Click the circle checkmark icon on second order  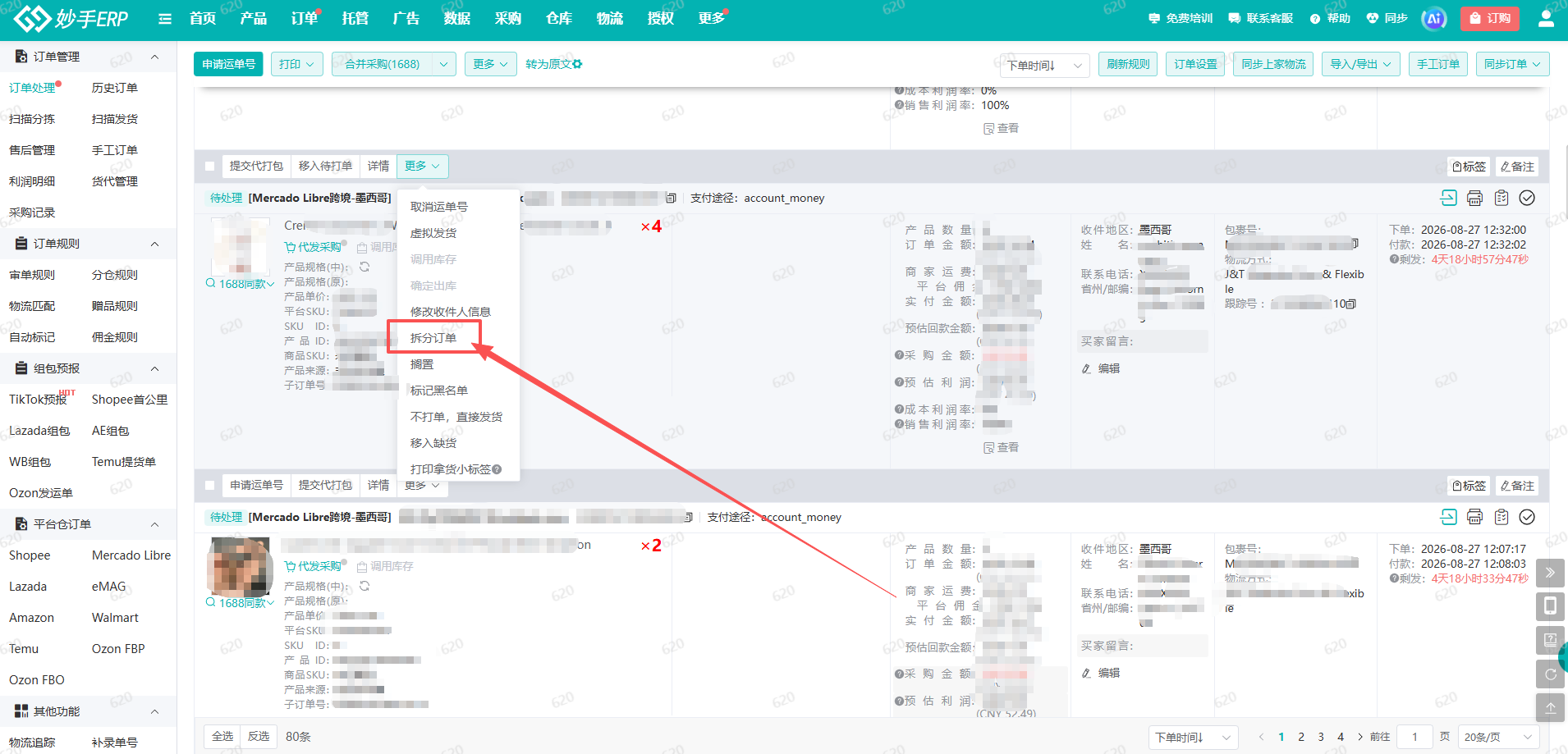[1527, 517]
